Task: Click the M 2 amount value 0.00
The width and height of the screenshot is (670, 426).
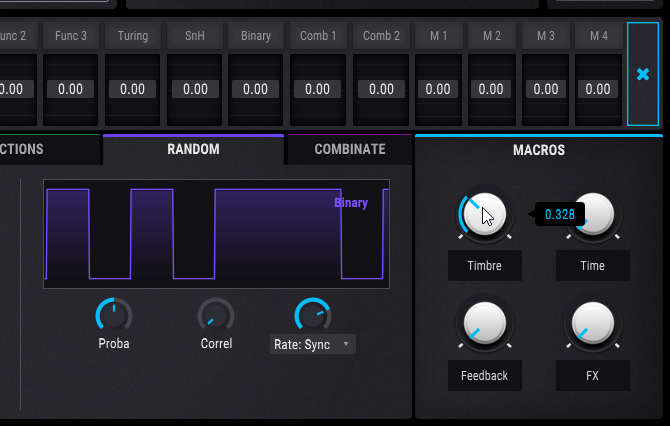Action: 491,89
